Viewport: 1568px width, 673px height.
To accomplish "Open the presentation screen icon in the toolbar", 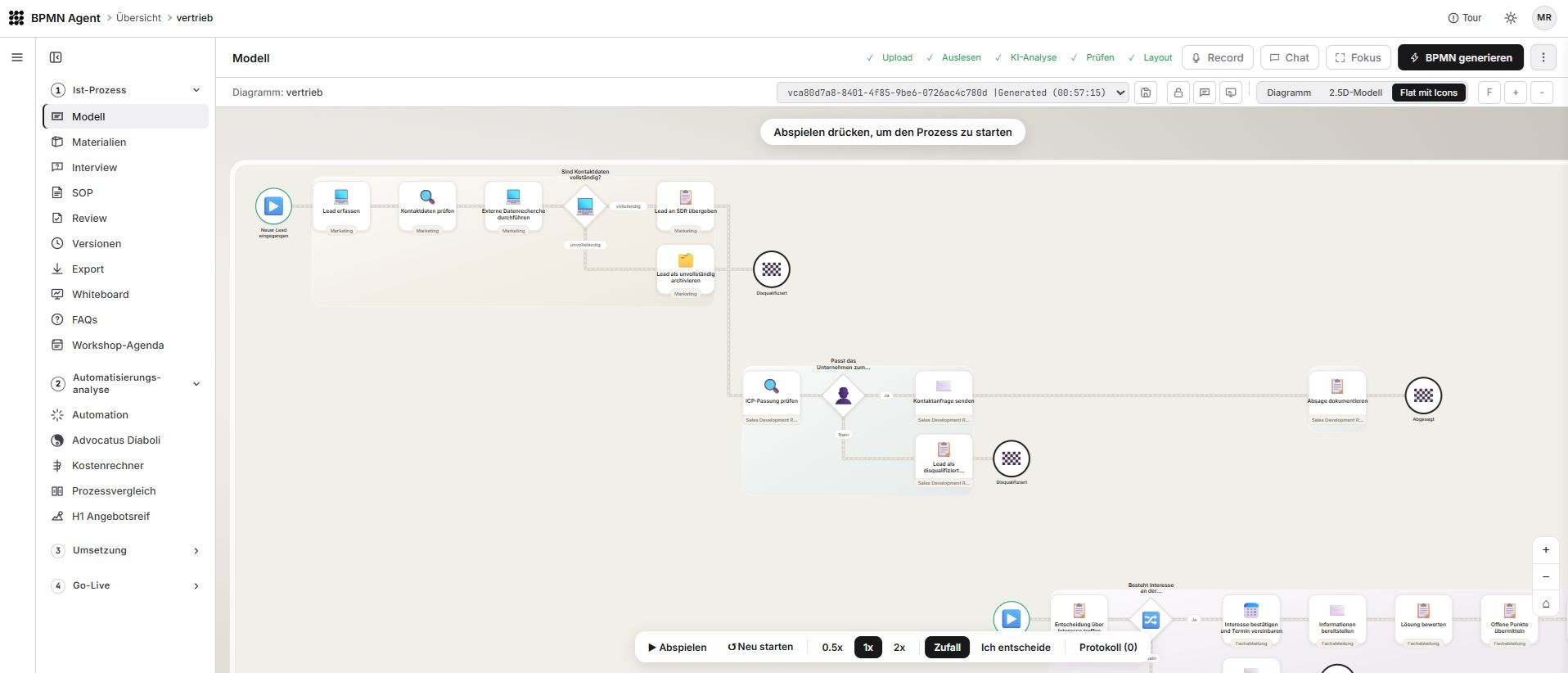I will pyautogui.click(x=1231, y=93).
